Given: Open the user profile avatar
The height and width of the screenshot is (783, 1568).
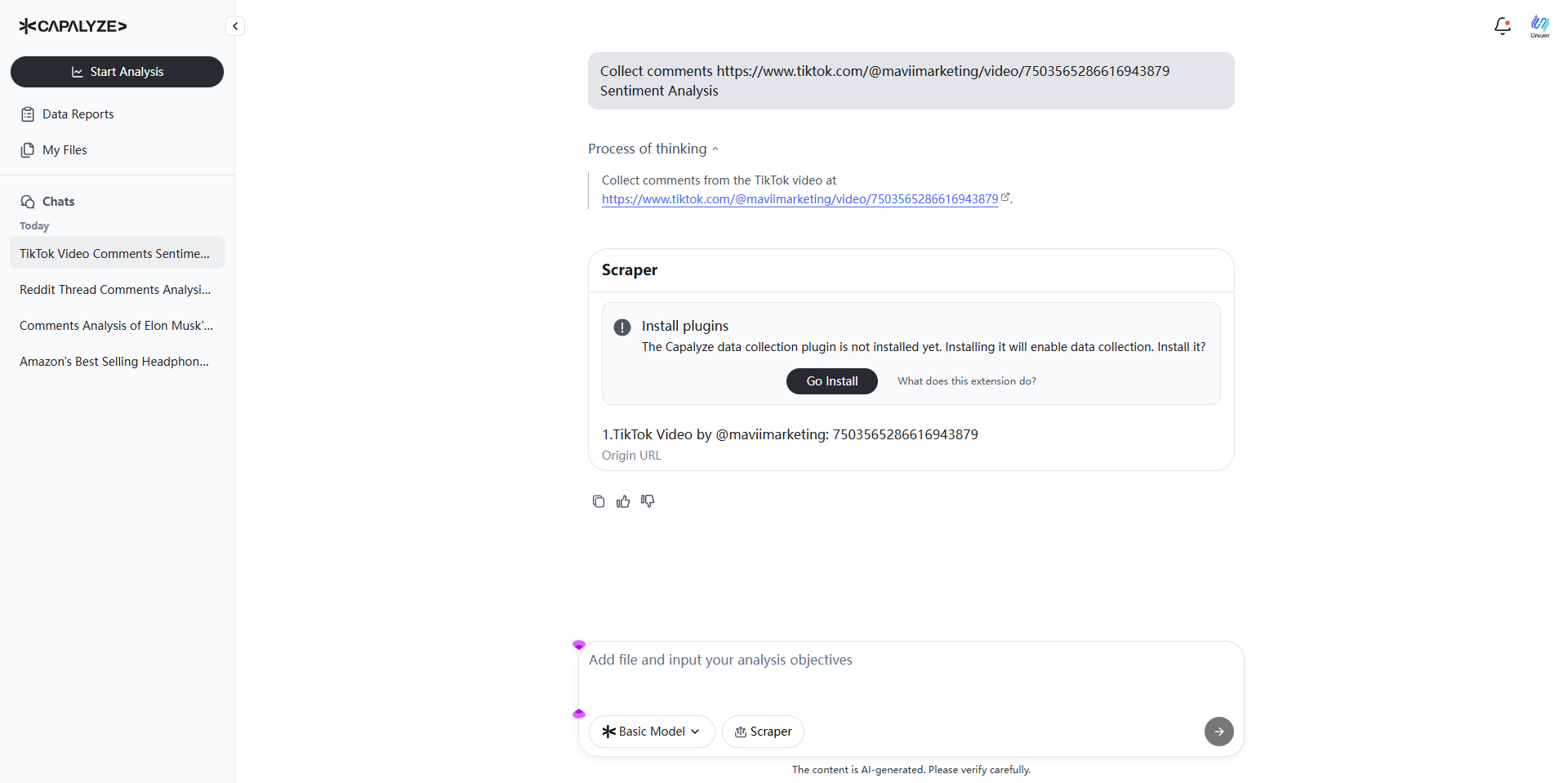Looking at the screenshot, I should [x=1539, y=26].
